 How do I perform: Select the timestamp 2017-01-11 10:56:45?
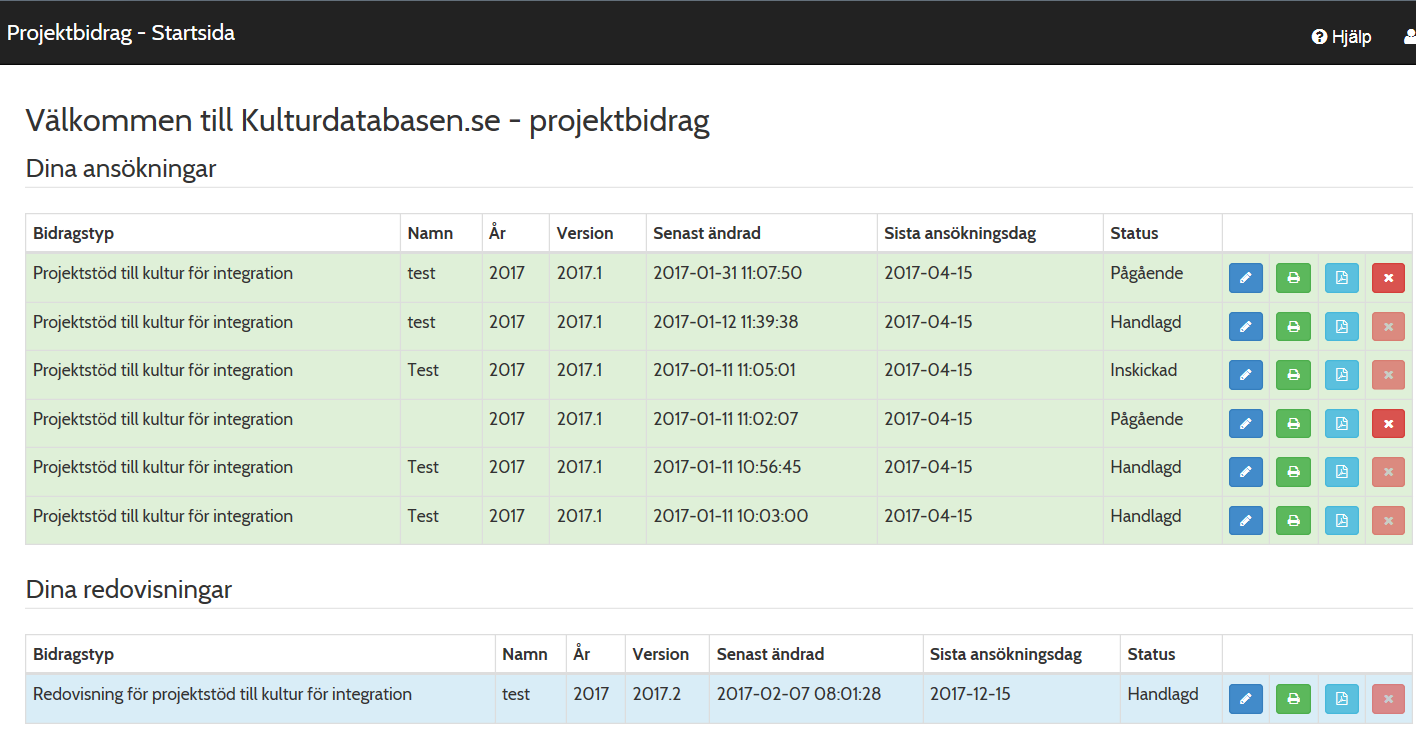pyautogui.click(x=727, y=467)
